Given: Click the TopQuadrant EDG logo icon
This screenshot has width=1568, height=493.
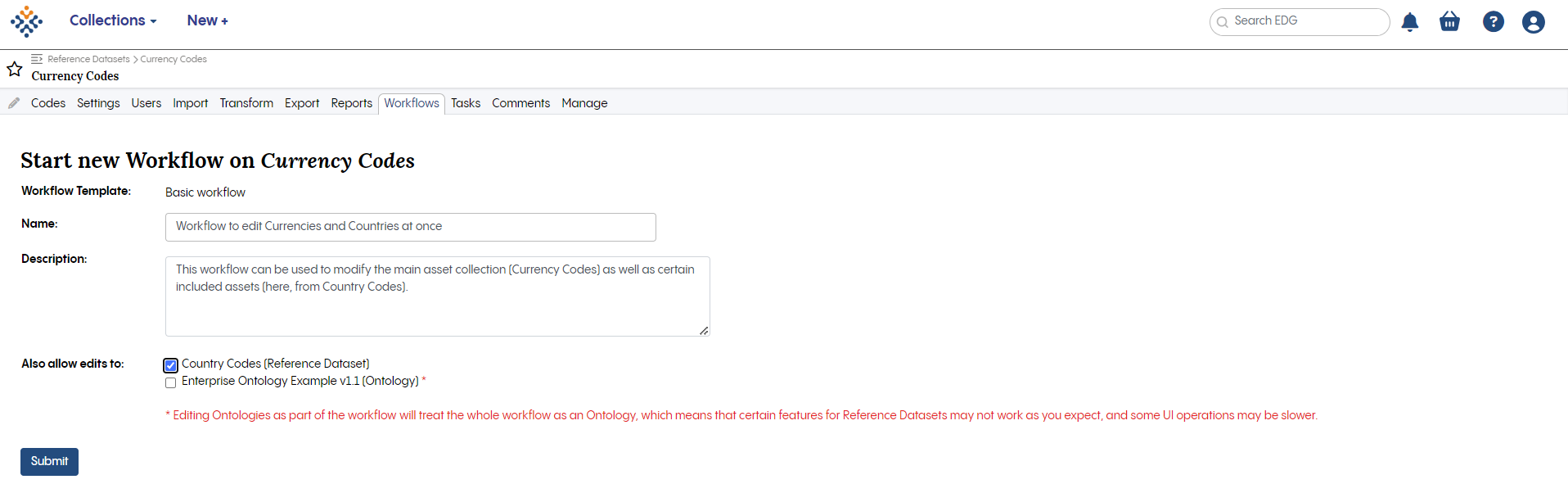Looking at the screenshot, I should 26,22.
